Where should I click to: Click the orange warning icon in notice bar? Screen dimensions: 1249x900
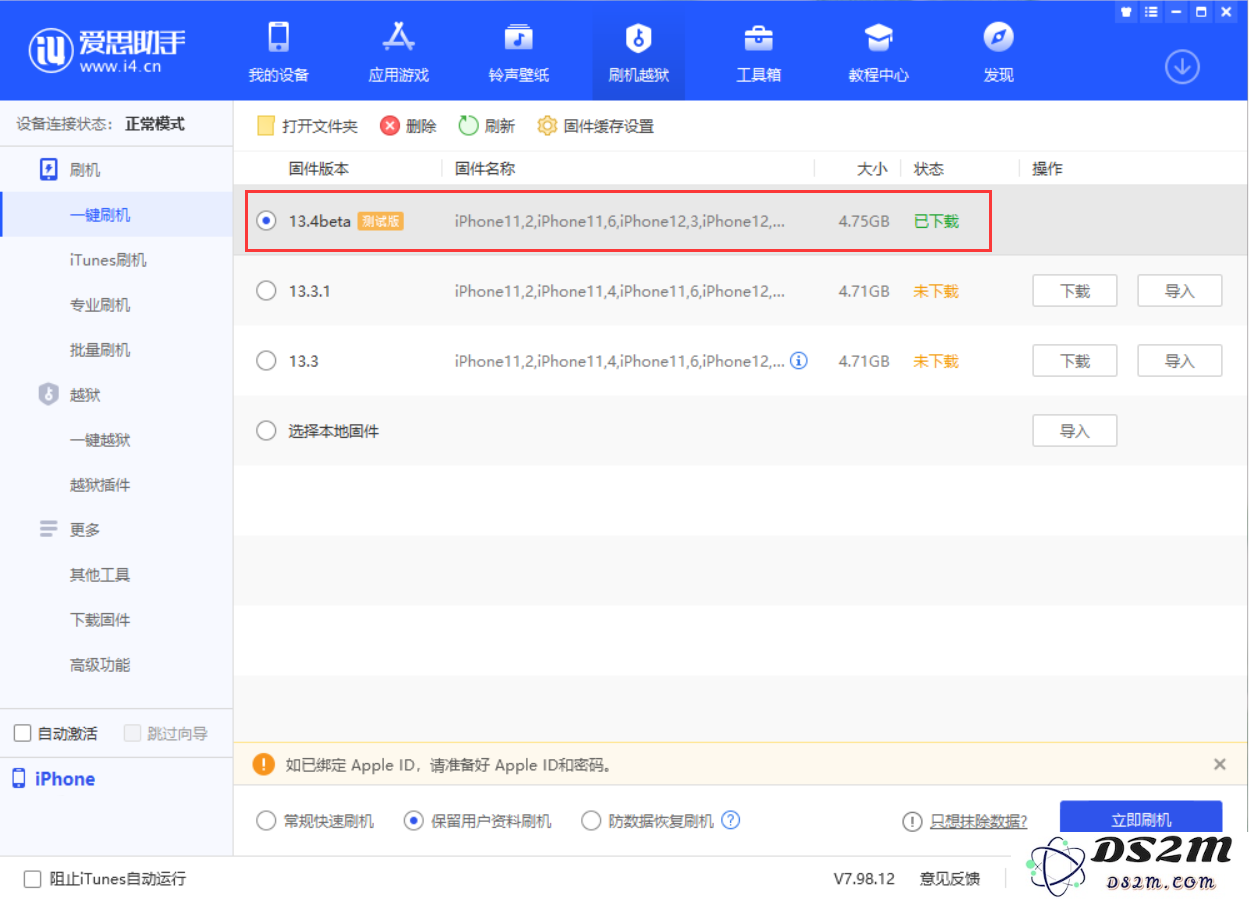tap(263, 765)
